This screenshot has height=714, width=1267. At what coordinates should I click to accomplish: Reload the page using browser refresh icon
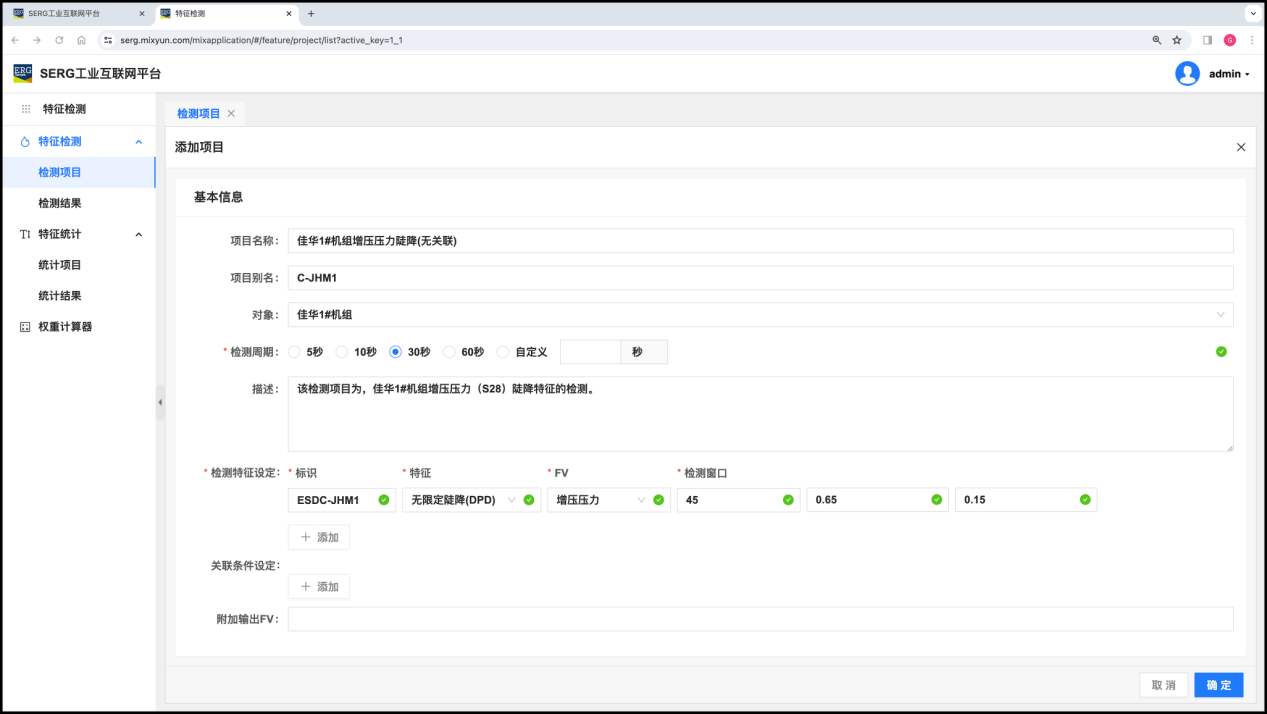point(59,40)
